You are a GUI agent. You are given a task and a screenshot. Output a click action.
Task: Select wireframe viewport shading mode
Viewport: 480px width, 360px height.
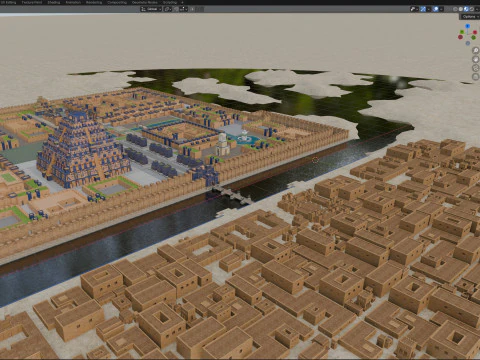coord(455,9)
